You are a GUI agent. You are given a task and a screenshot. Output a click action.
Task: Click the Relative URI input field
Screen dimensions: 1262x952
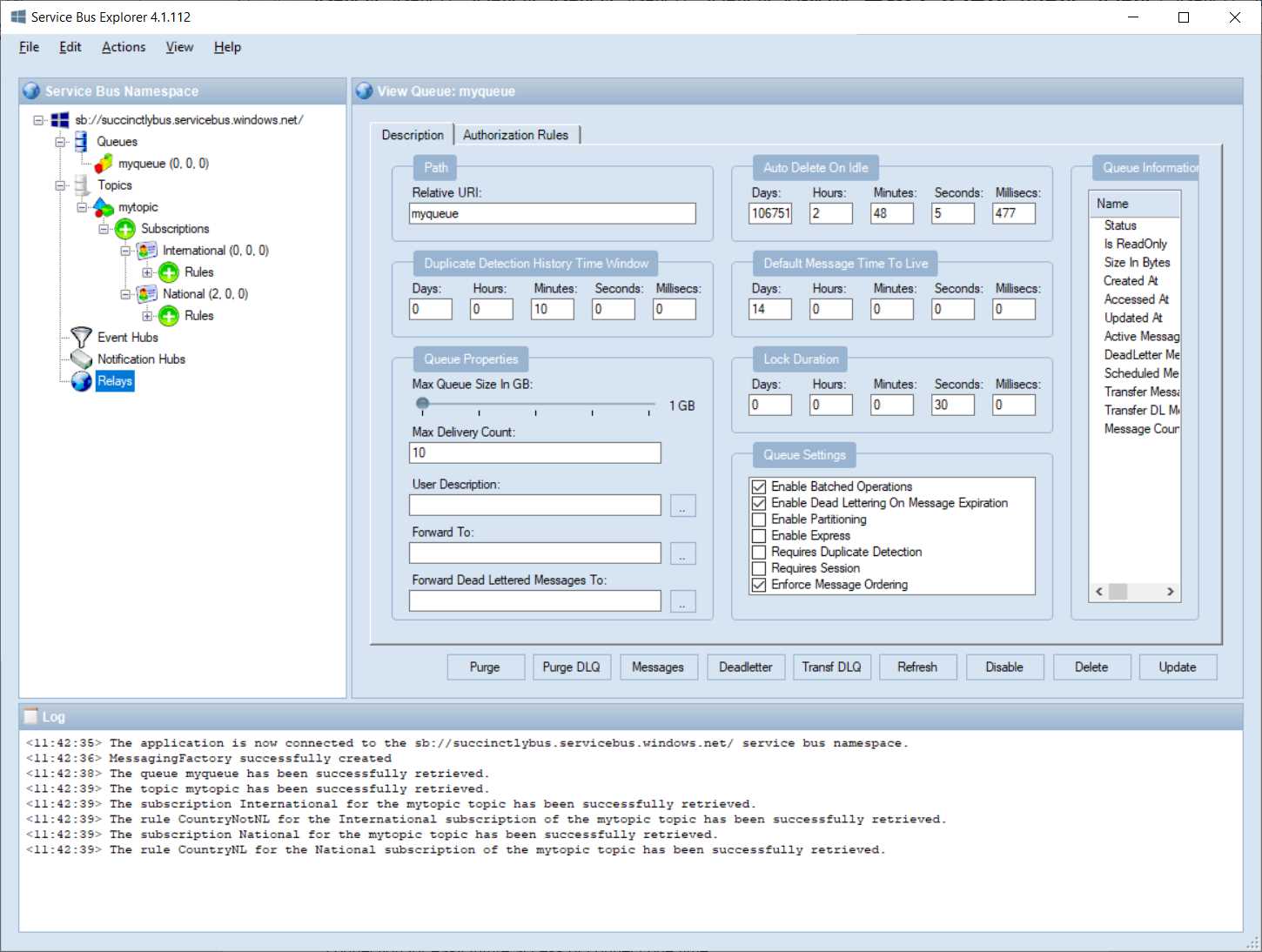point(553,213)
